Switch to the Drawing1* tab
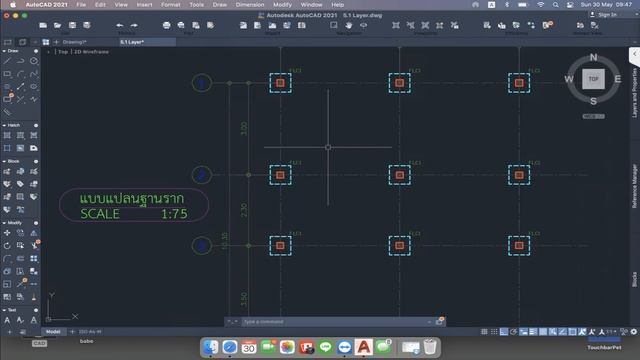The image size is (640, 360). (74, 42)
